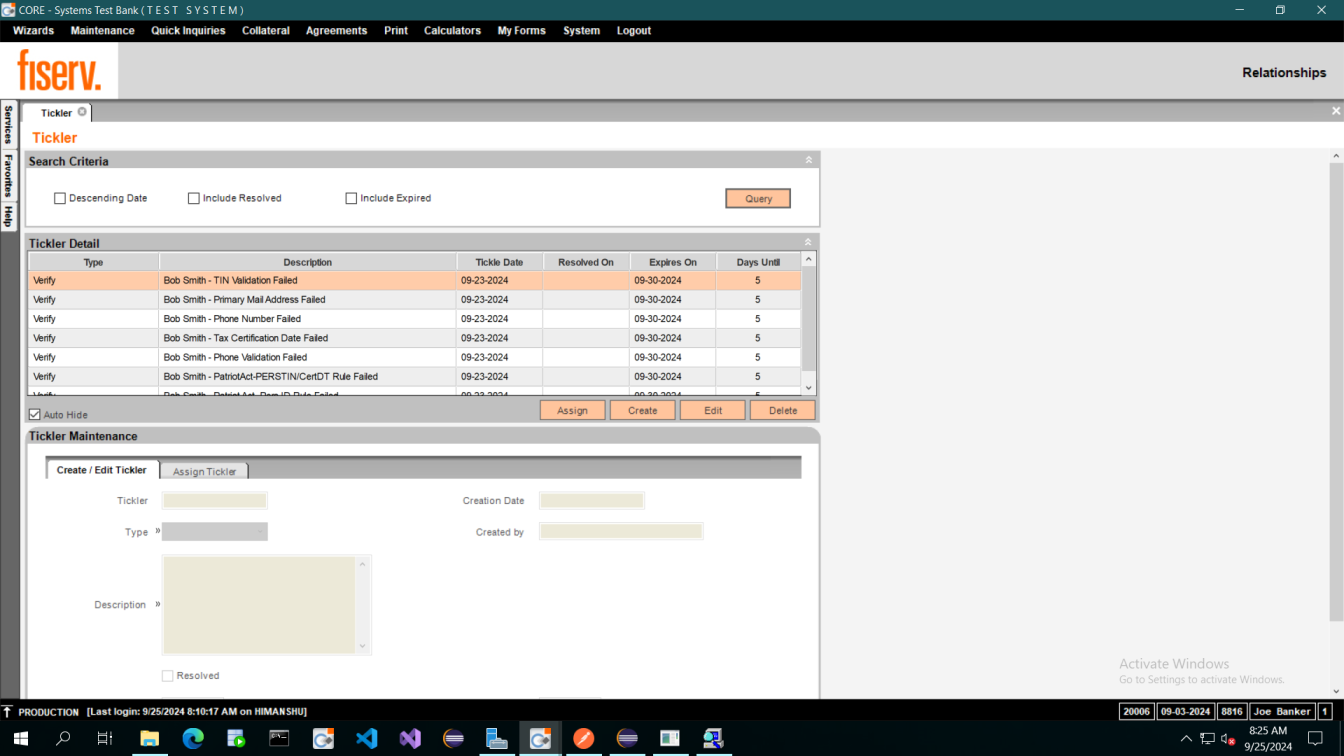Click the Description box scroll-down arrow
The width and height of the screenshot is (1344, 756).
pos(363,646)
